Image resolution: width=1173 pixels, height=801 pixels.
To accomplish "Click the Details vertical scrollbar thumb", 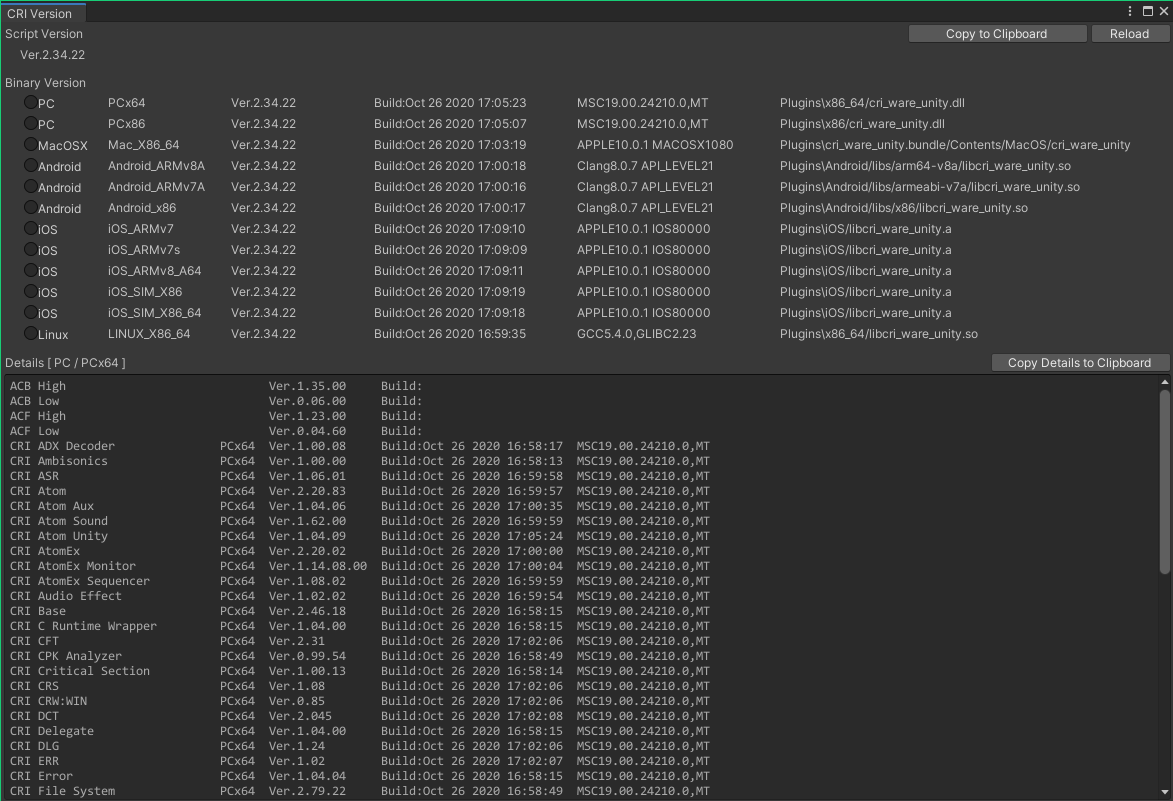I will coord(1164,480).
